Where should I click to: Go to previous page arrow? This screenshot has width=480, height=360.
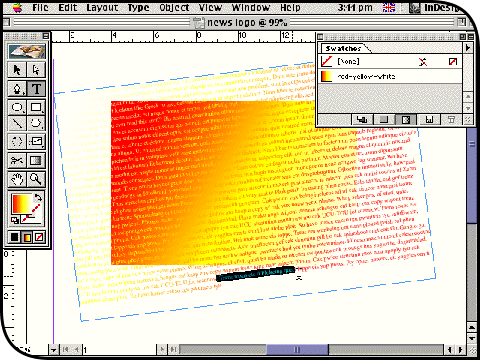(77, 349)
